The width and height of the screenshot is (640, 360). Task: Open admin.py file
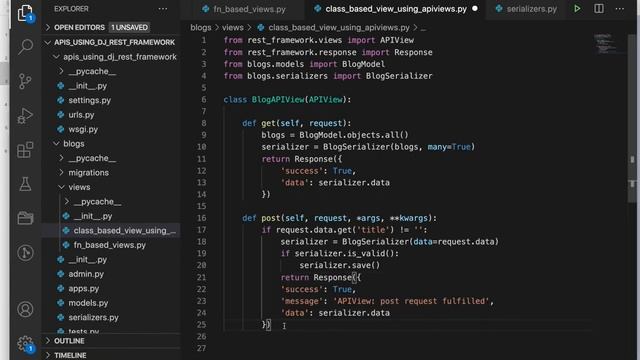(86, 274)
